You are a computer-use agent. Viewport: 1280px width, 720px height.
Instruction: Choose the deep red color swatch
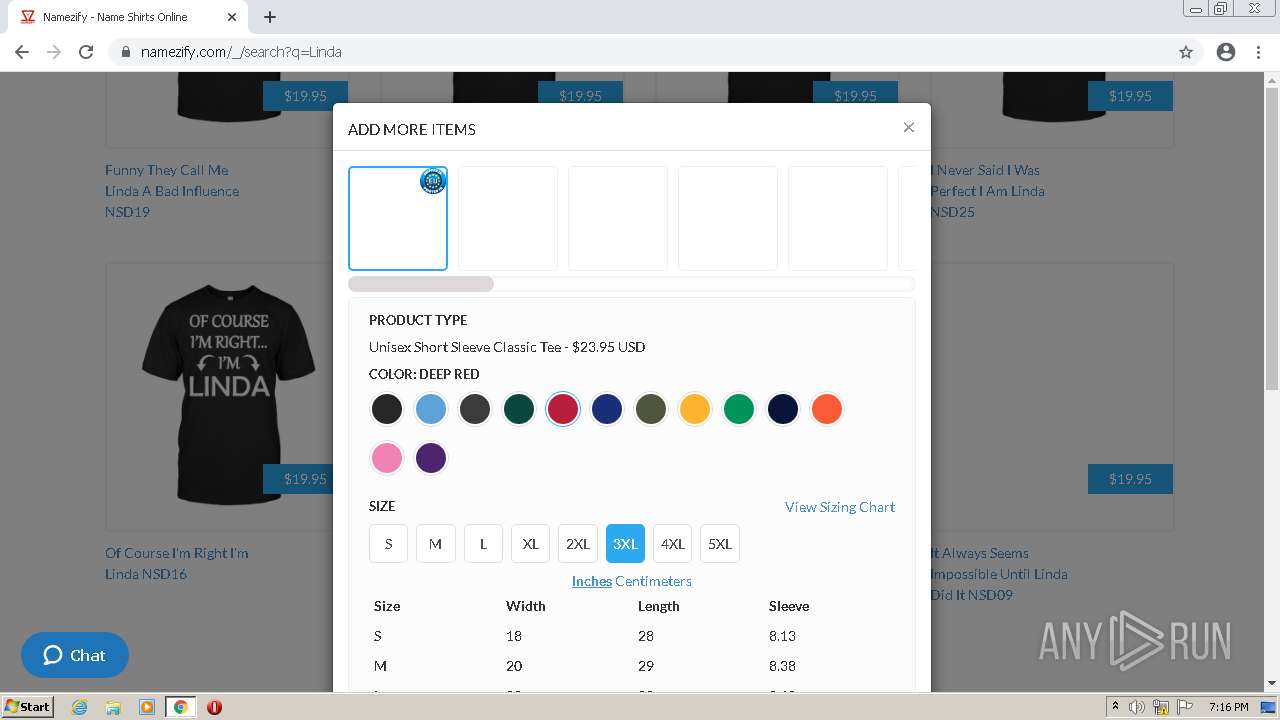563,409
